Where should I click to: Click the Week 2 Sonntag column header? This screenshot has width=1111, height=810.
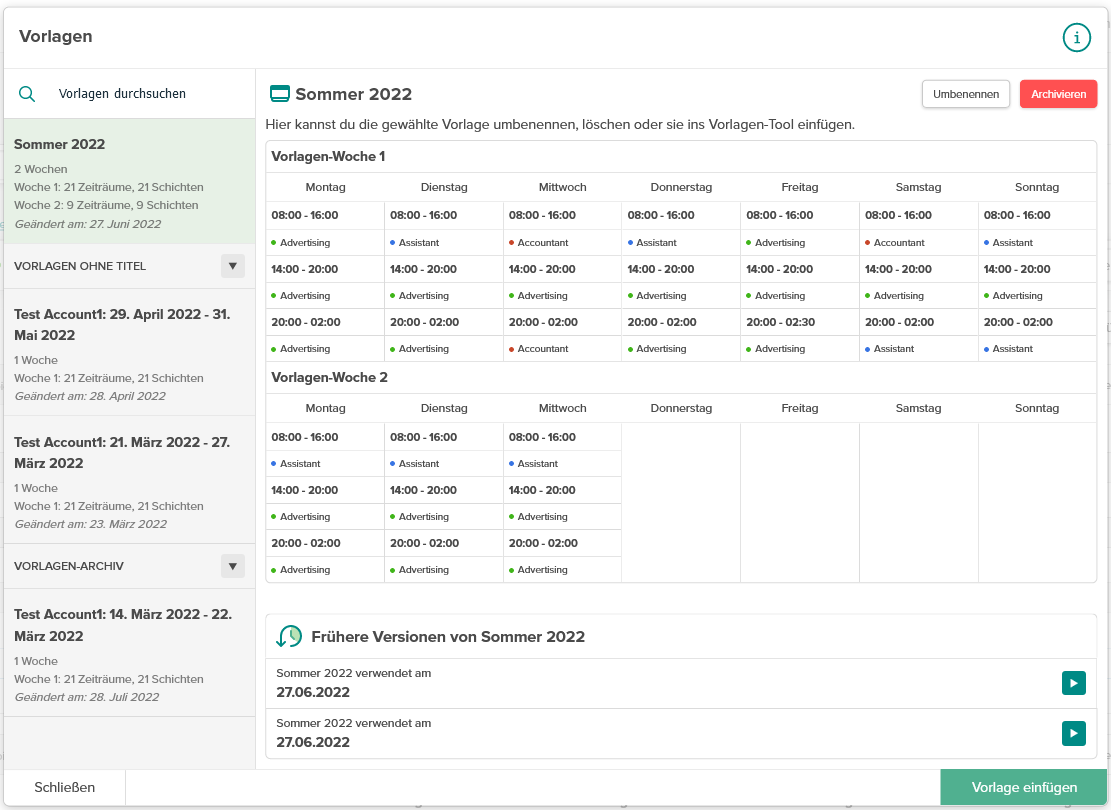(x=1037, y=408)
